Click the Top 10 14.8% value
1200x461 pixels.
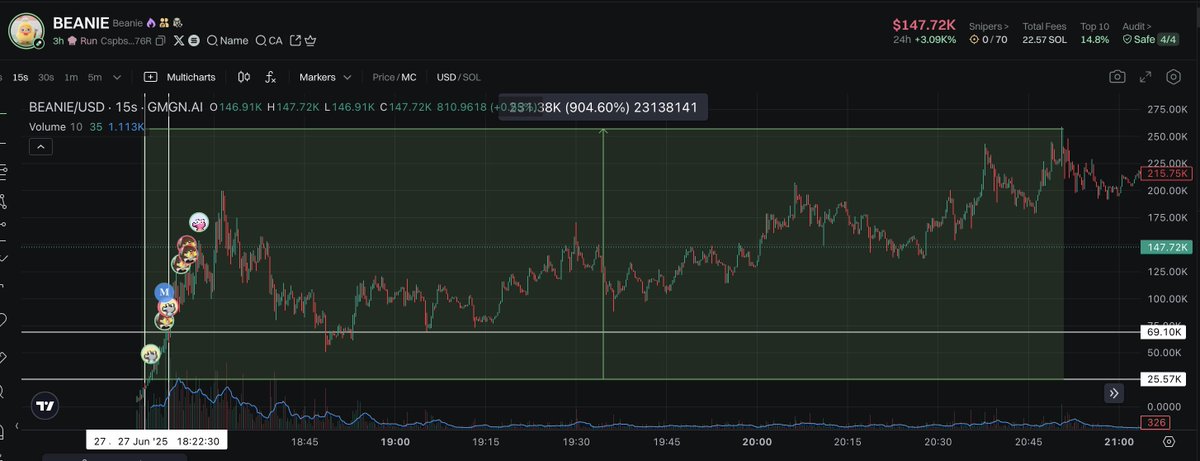(x=1094, y=39)
